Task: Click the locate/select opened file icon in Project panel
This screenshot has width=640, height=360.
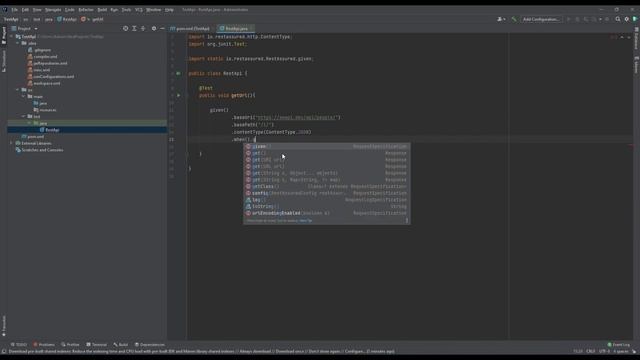Action: click(x=125, y=29)
